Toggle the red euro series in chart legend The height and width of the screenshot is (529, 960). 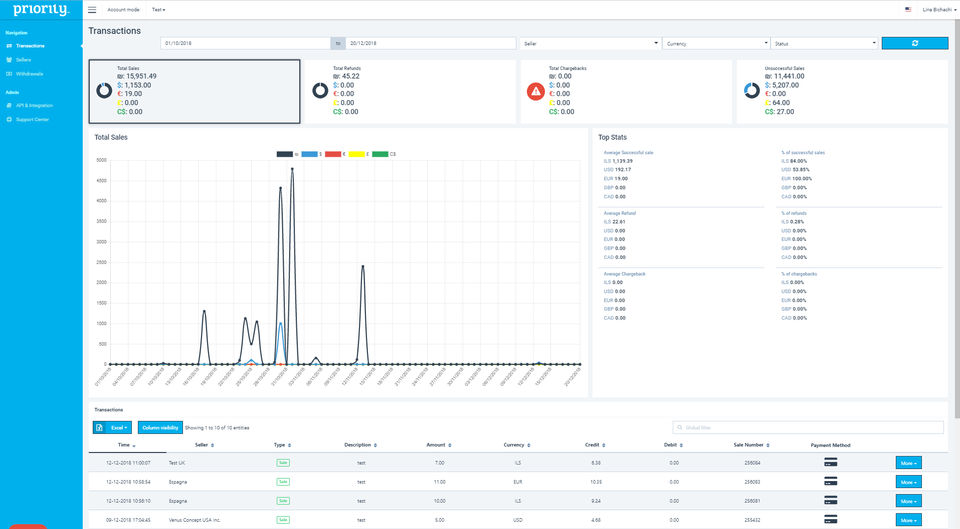(x=335, y=154)
